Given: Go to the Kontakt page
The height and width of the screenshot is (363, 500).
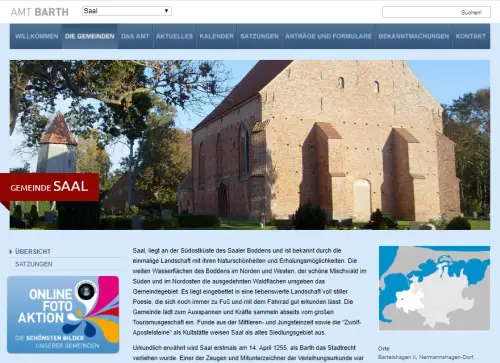Looking at the screenshot, I should point(471,36).
